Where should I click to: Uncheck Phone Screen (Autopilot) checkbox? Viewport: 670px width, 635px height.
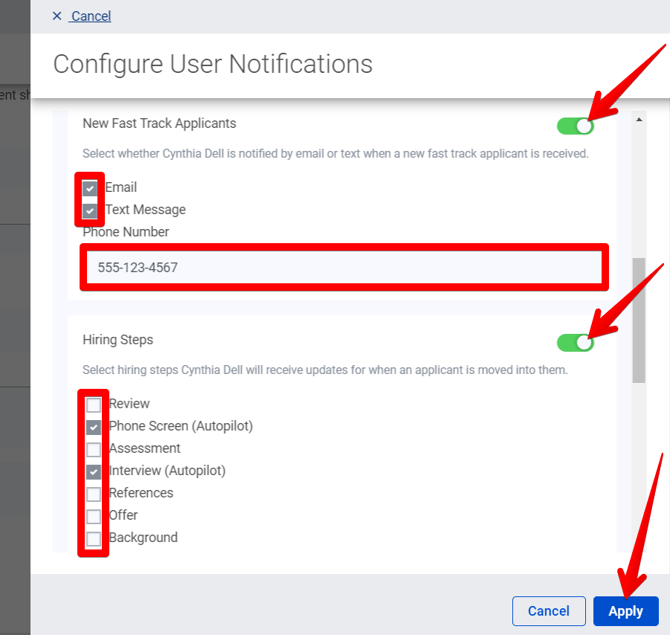click(x=94, y=427)
